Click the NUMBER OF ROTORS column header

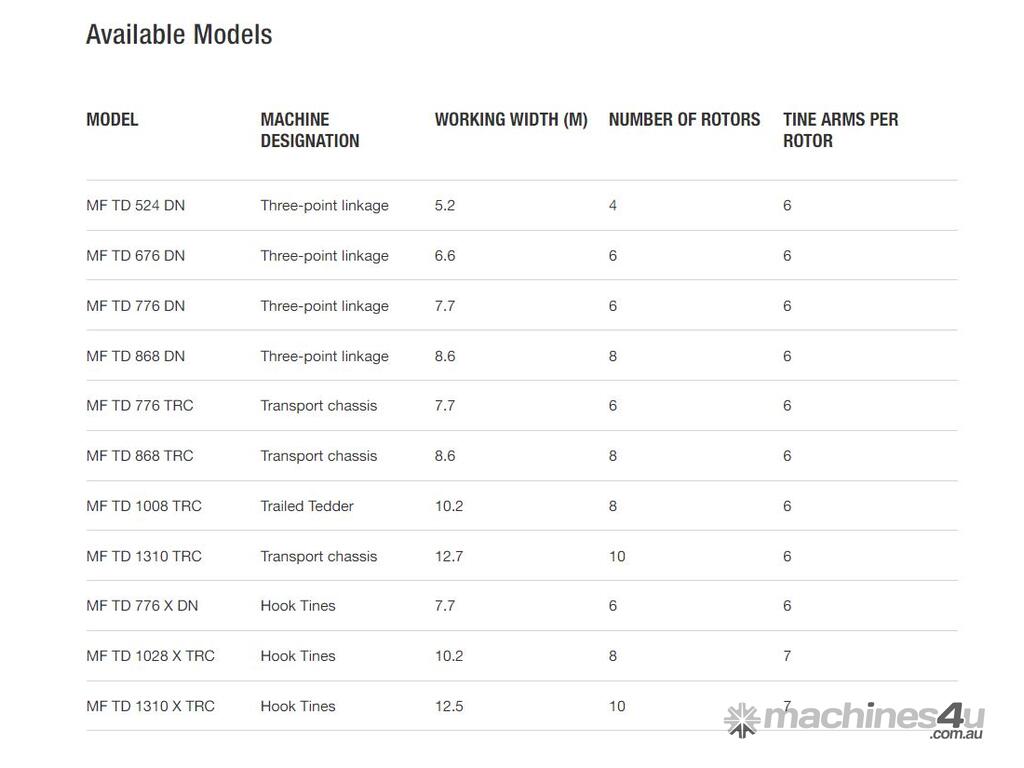684,119
